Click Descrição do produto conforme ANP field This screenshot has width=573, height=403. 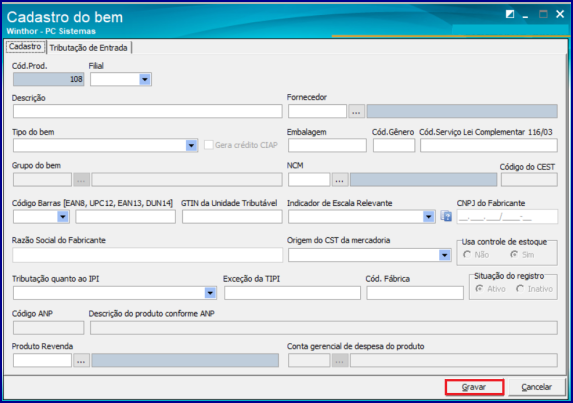click(x=324, y=328)
